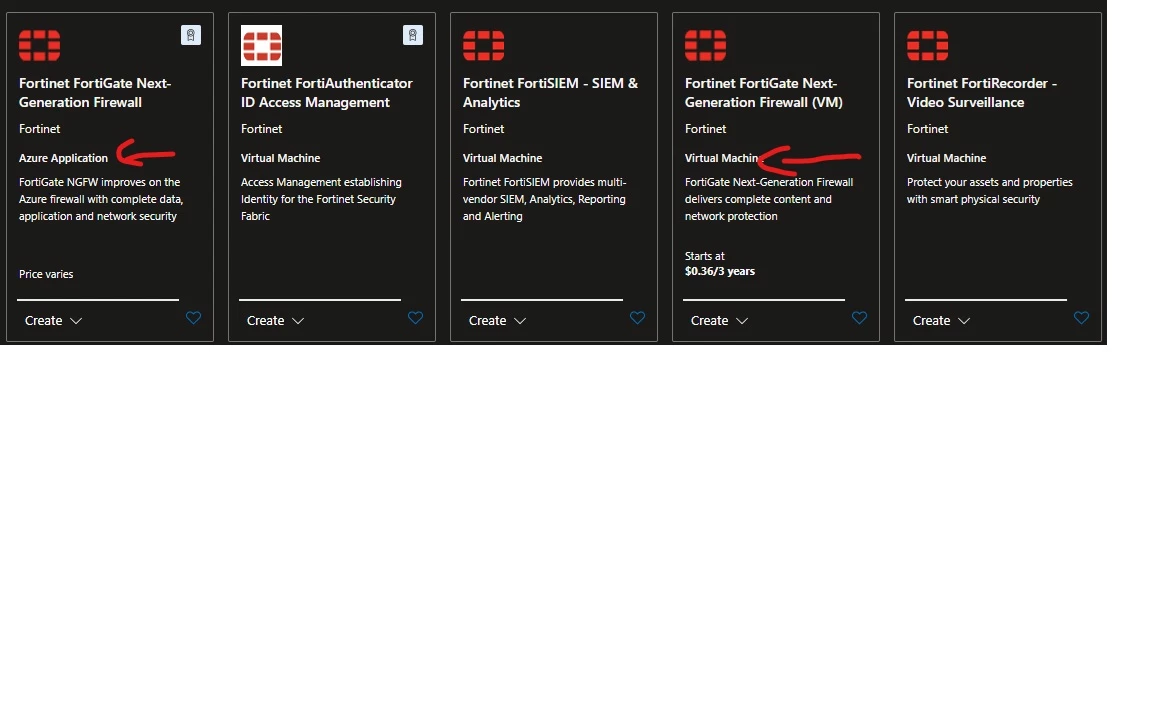
Task: Click publisher 'Fortinet' on FortiGate Azure Application card
Action: [x=40, y=129]
